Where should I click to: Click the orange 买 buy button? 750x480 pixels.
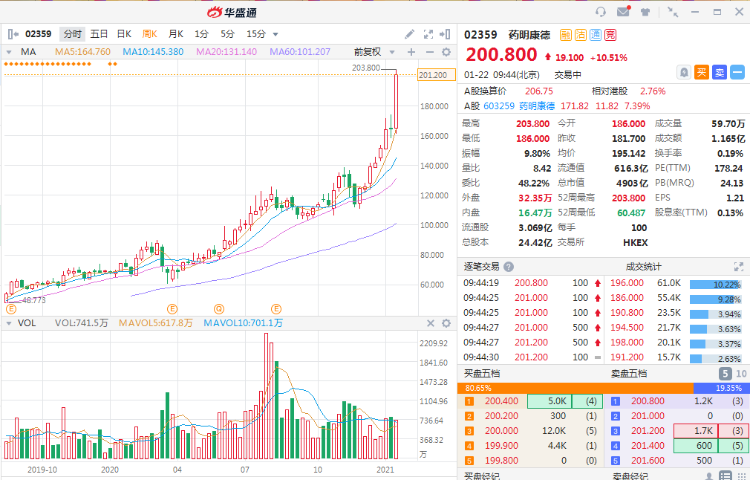coord(701,72)
